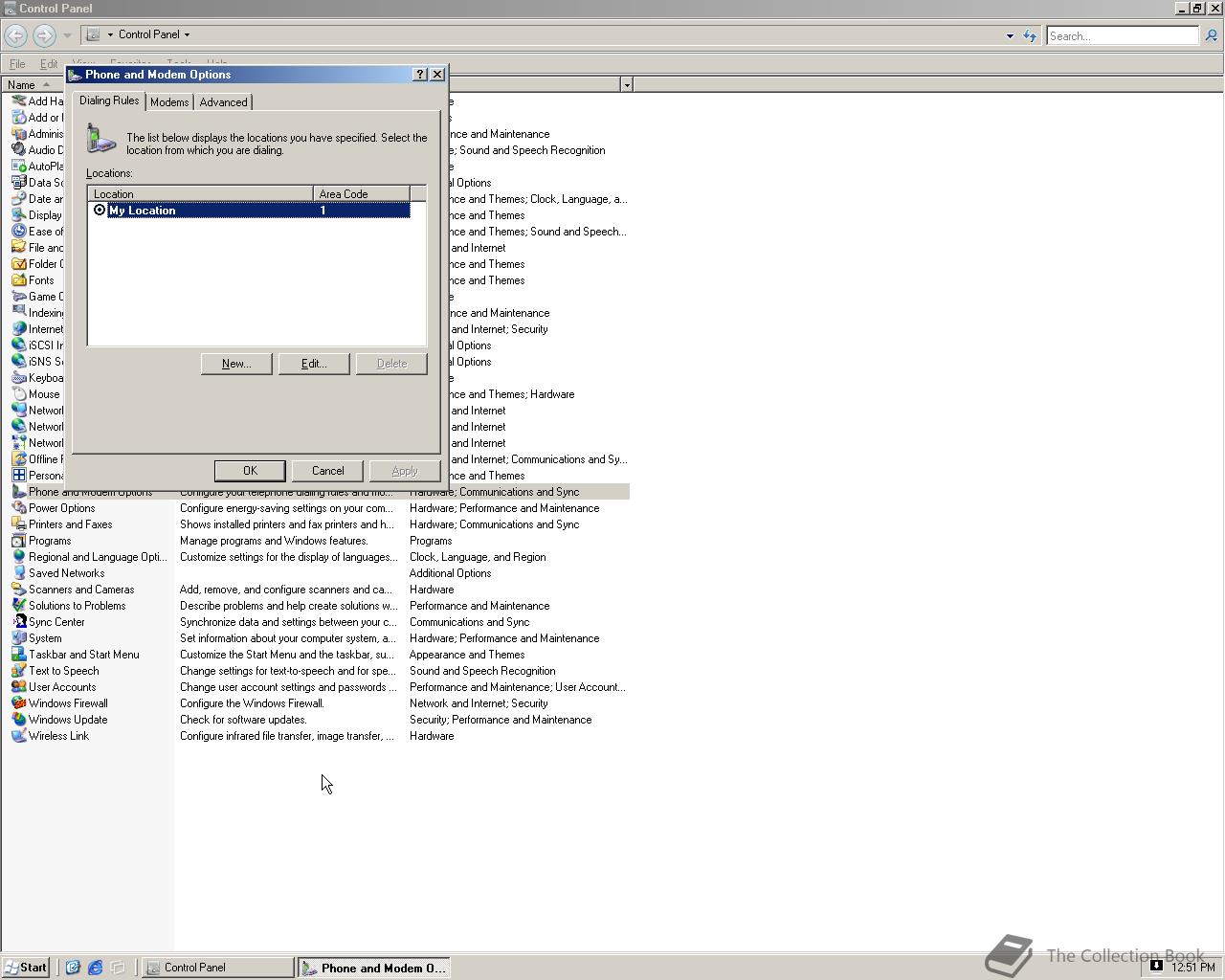1225x980 pixels.
Task: Open the Scanners and Cameras icon
Action: (19, 590)
